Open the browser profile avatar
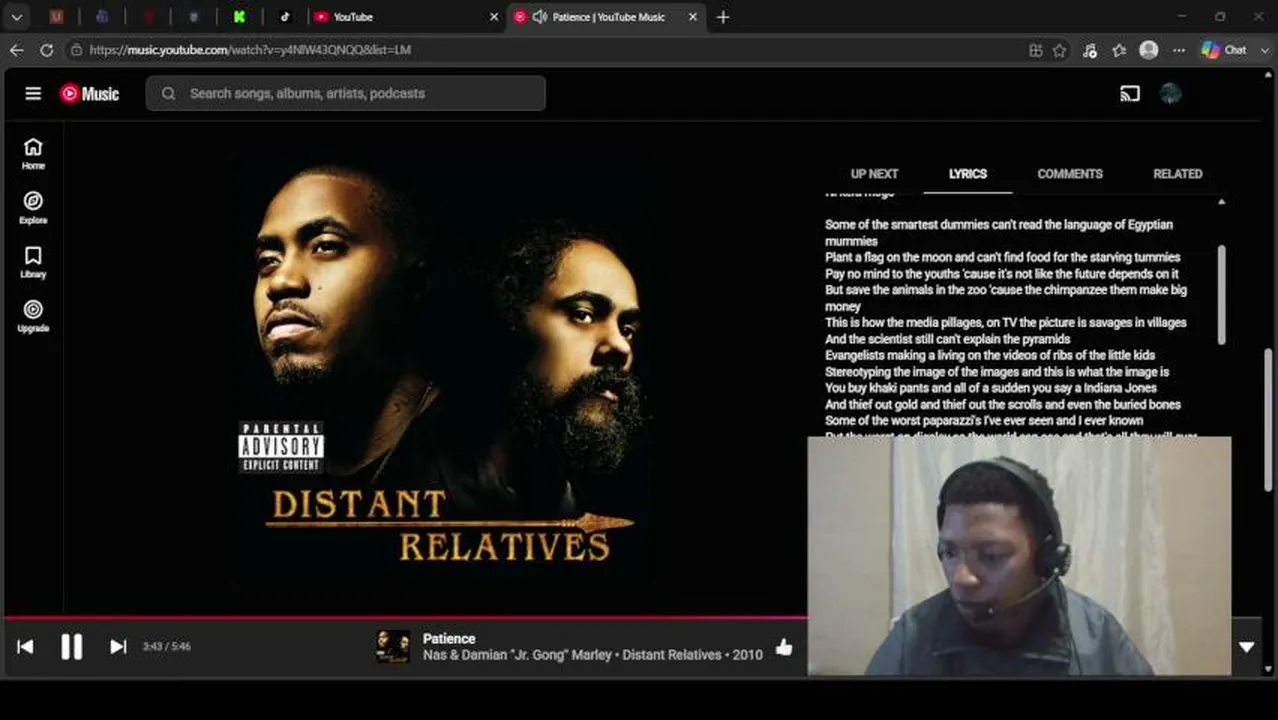1278x720 pixels. pyautogui.click(x=1149, y=50)
